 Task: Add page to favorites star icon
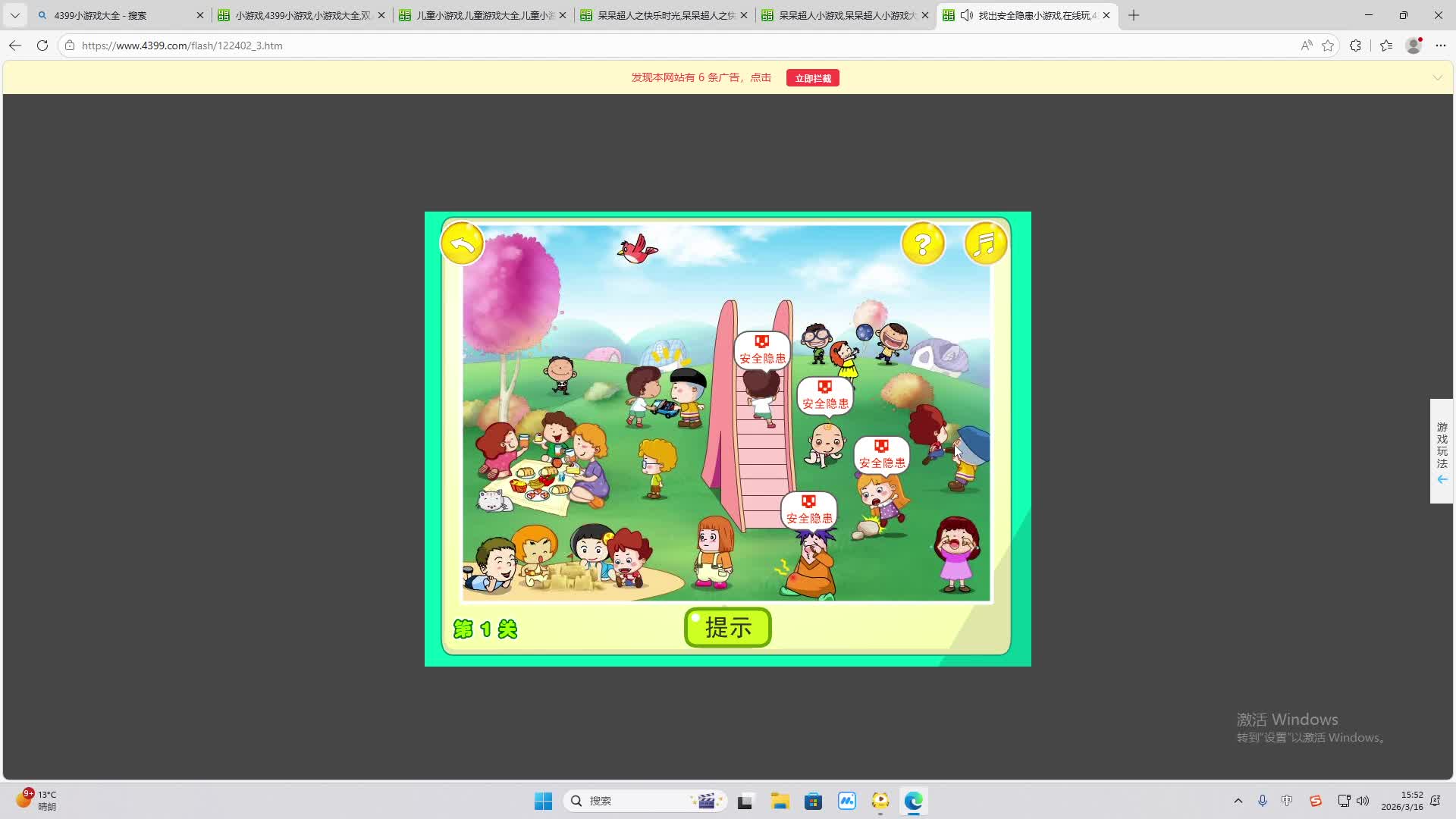pyautogui.click(x=1328, y=45)
